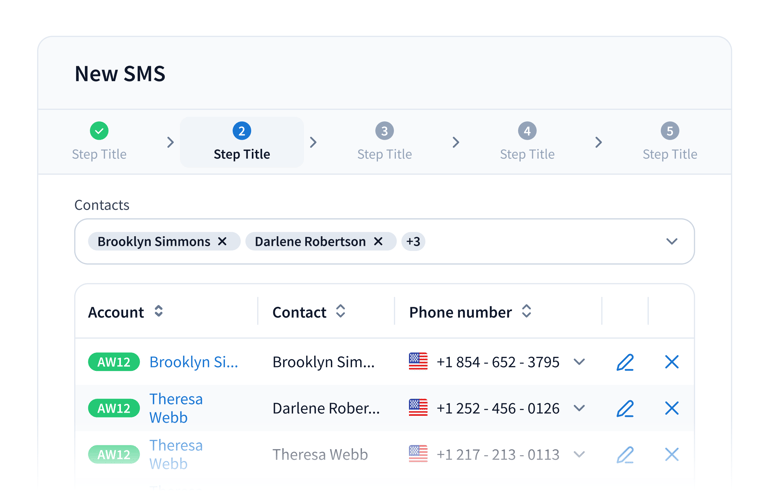Screen dimensions: 768x491
Task: Open phone dropdown for +1 854 - 652 - 3795
Action: click(x=579, y=362)
